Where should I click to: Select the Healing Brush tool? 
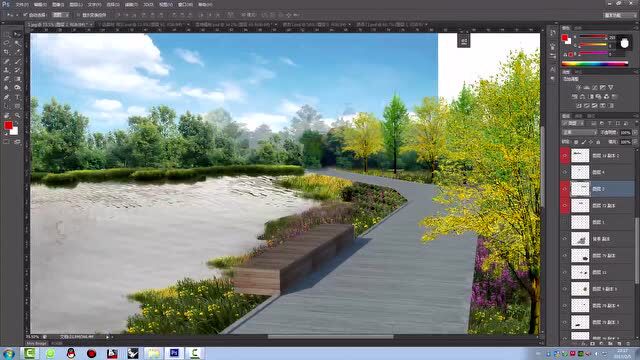[x=7, y=61]
